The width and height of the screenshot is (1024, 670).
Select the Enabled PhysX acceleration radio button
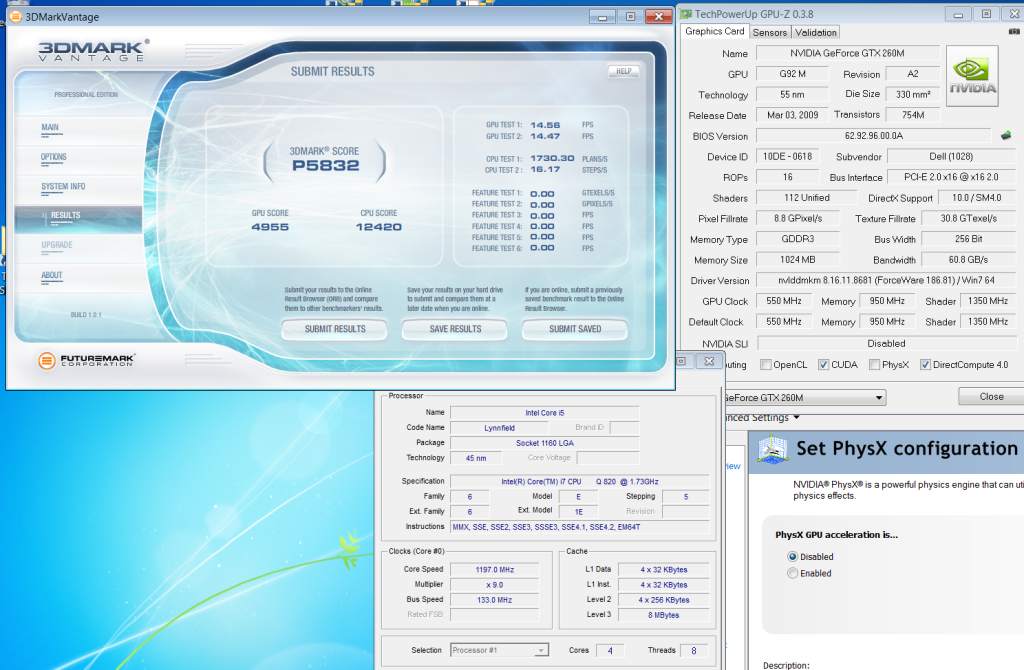[x=793, y=573]
